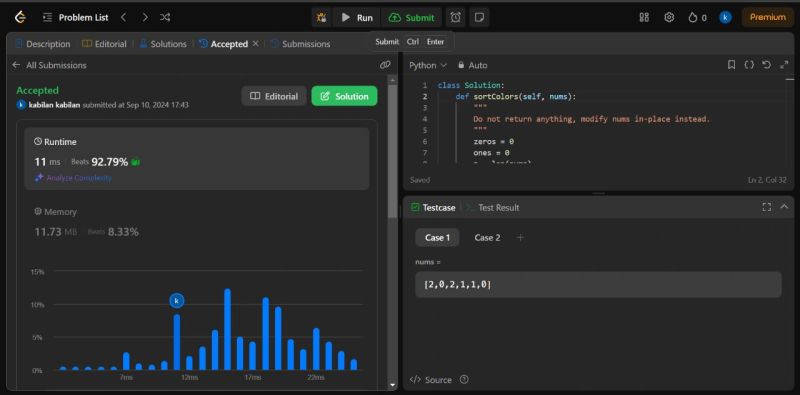
Task: Click the format code braces icon
Action: [x=749, y=65]
